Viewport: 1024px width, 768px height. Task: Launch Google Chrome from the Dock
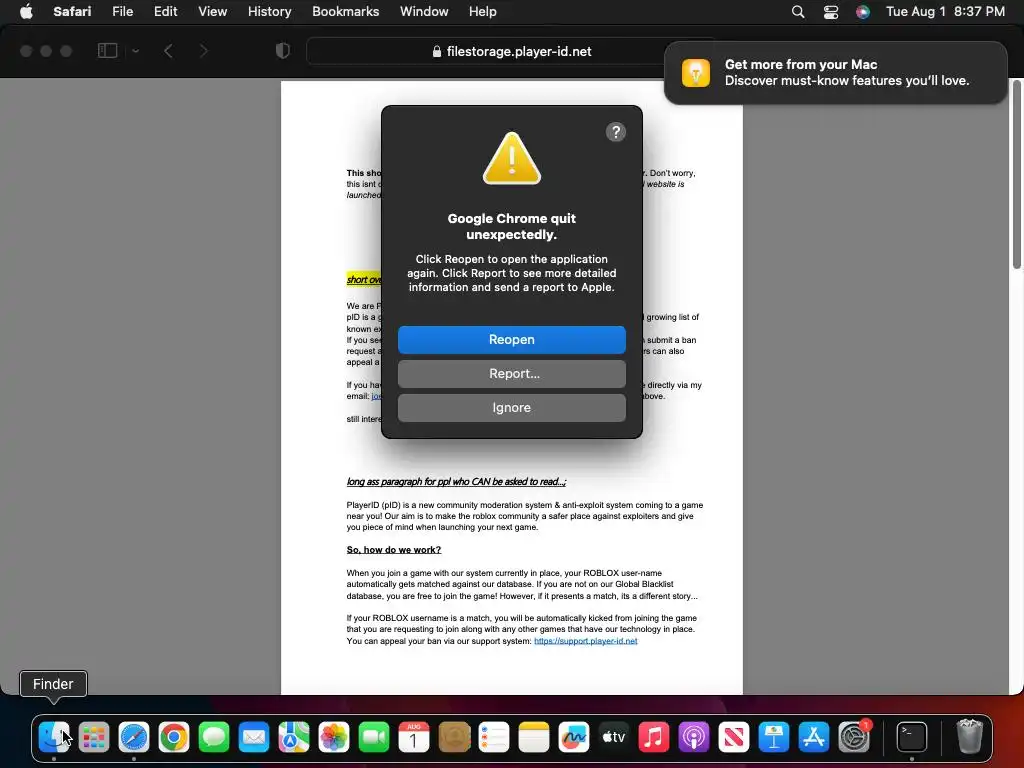click(174, 737)
